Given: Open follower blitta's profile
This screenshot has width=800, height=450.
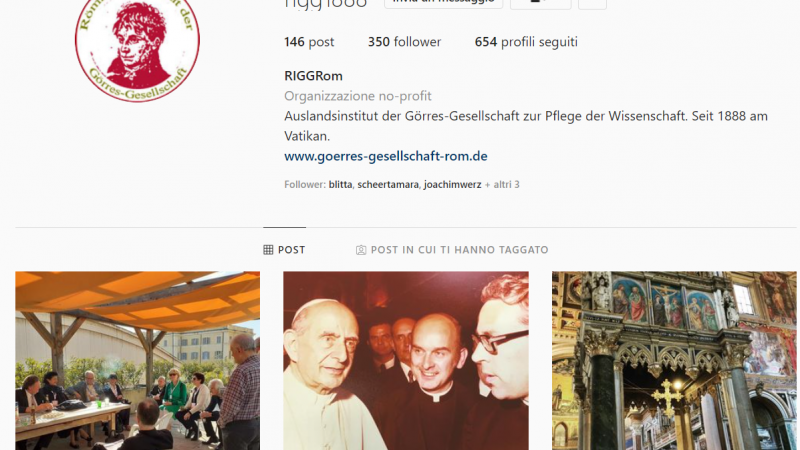Looking at the screenshot, I should click(x=340, y=185).
